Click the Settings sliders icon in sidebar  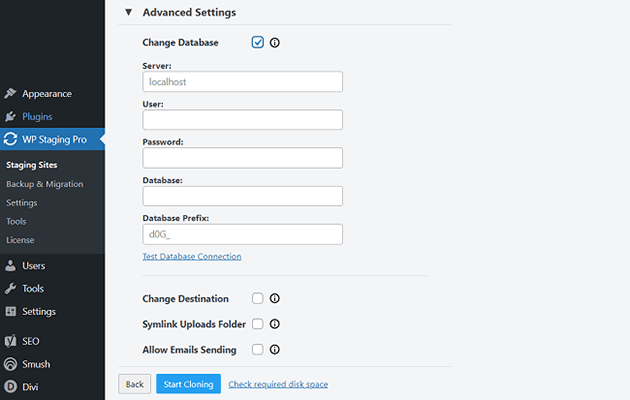(10, 311)
